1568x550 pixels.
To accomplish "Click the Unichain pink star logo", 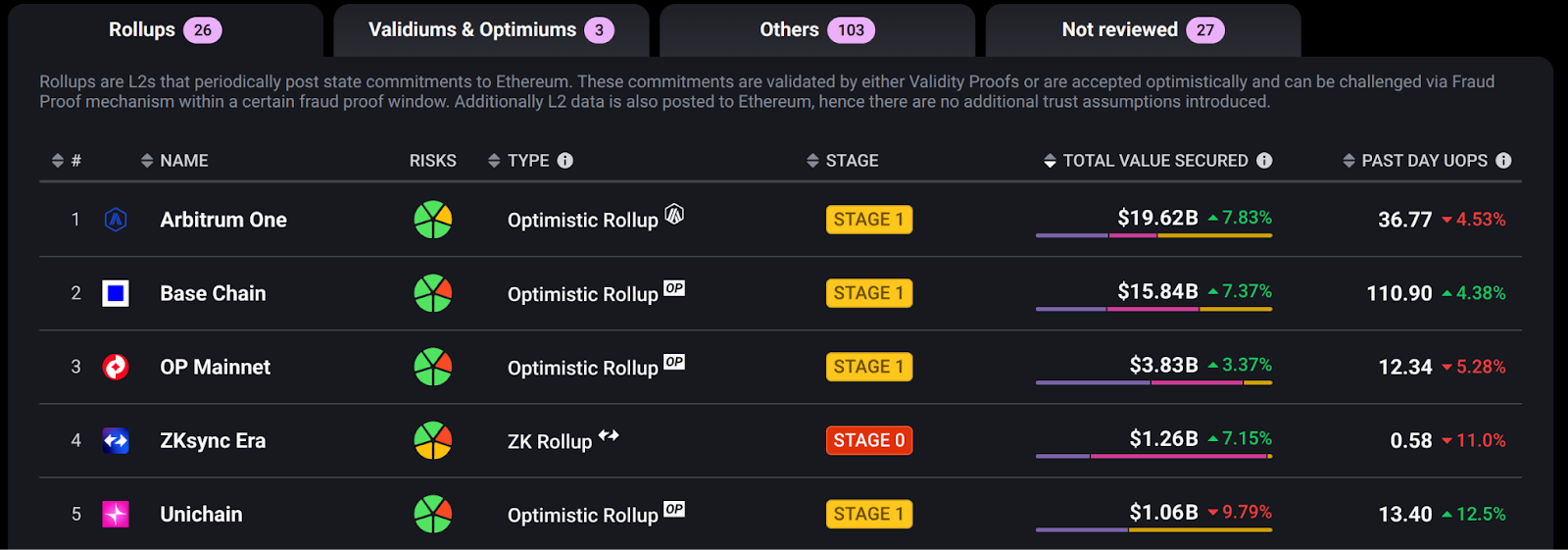I will (116, 514).
